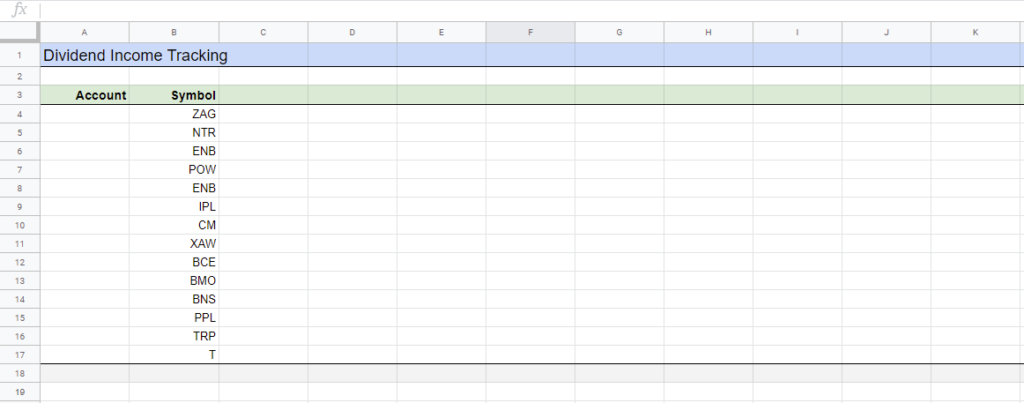The image size is (1024, 403).
Task: Select row 10 header
Action: pos(20,225)
